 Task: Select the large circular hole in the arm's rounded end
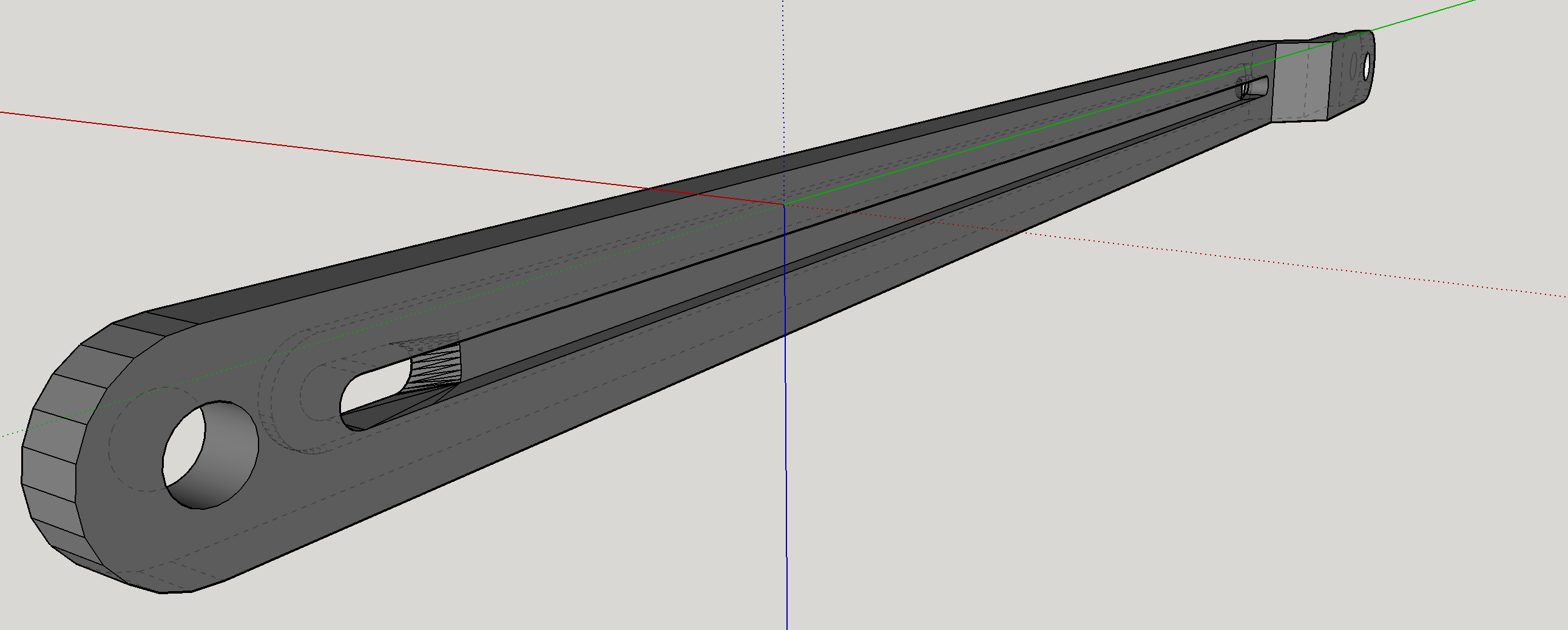click(210, 455)
